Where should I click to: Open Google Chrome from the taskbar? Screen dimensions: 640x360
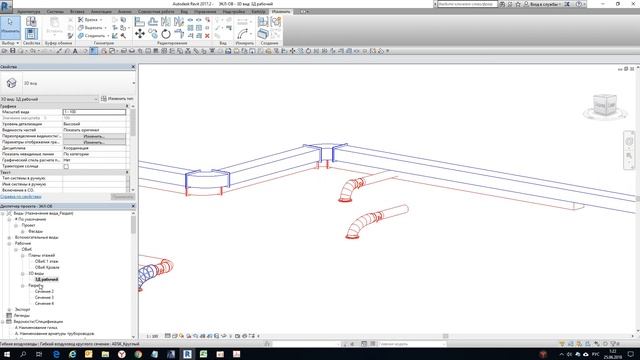tap(138, 354)
